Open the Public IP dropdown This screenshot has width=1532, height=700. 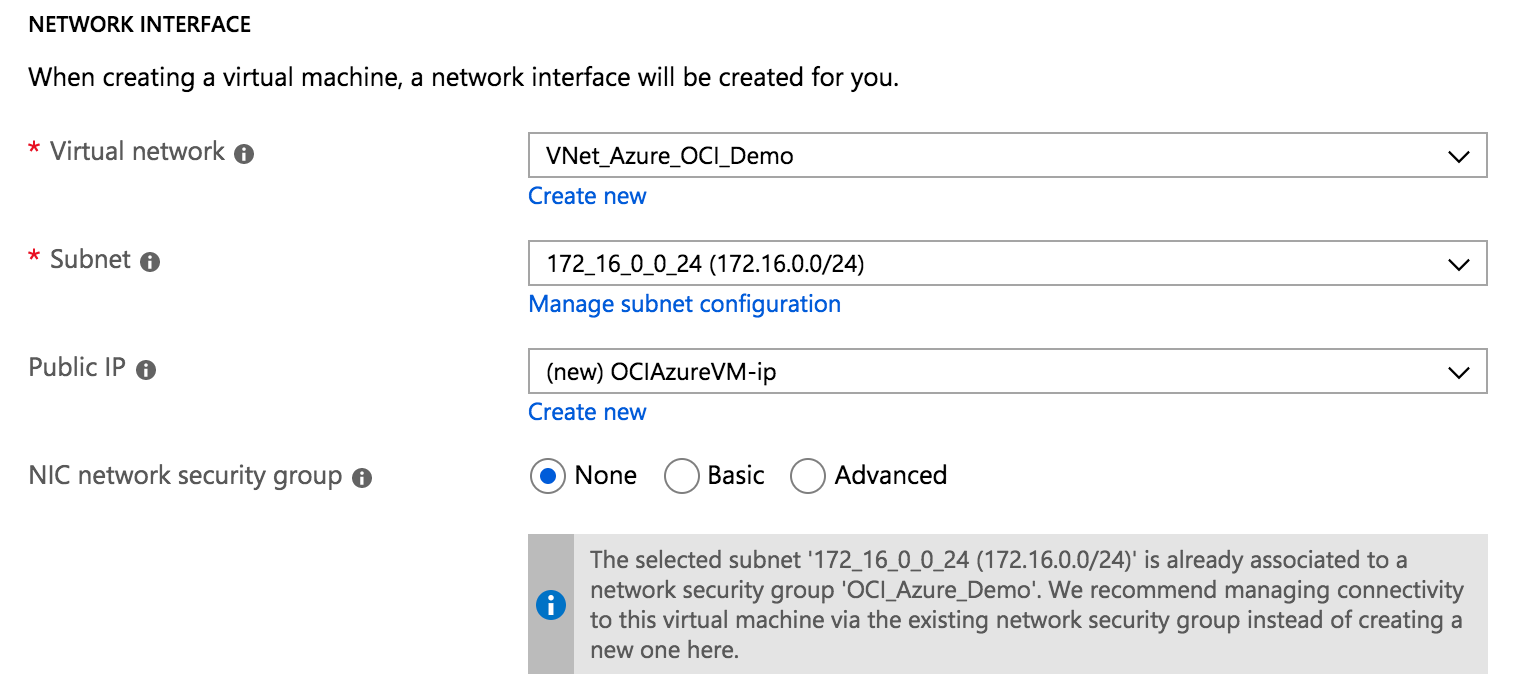coord(1006,372)
